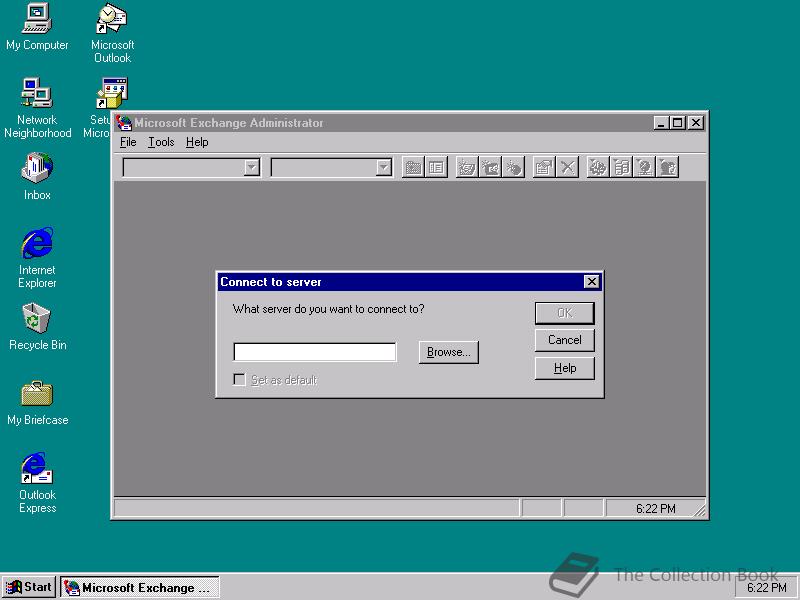
Task: Click the OK button in Connect dialog
Action: click(x=565, y=313)
